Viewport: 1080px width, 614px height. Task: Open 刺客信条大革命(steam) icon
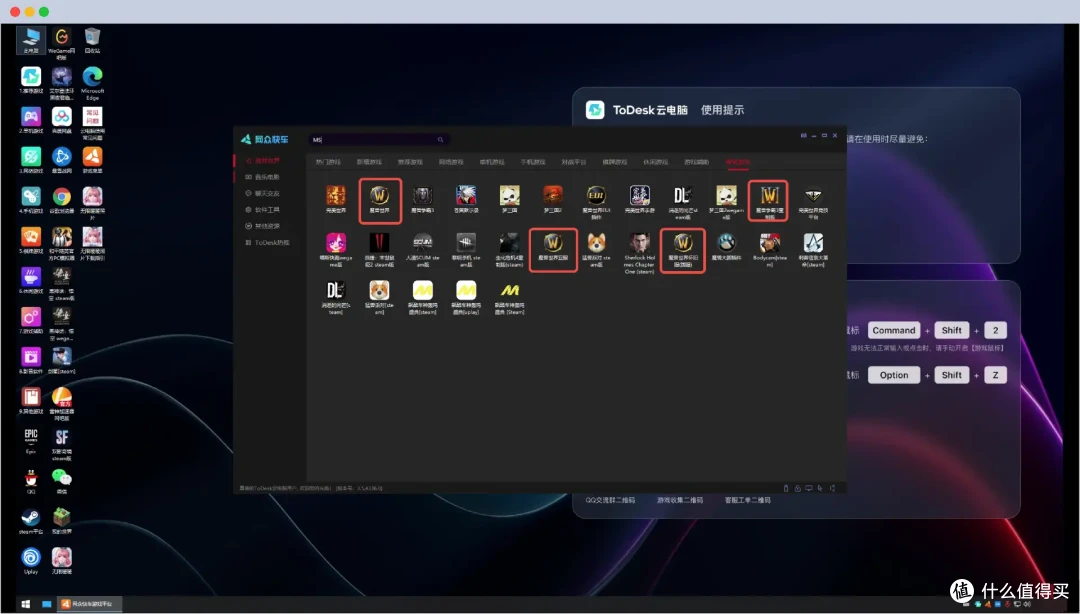pos(813,243)
